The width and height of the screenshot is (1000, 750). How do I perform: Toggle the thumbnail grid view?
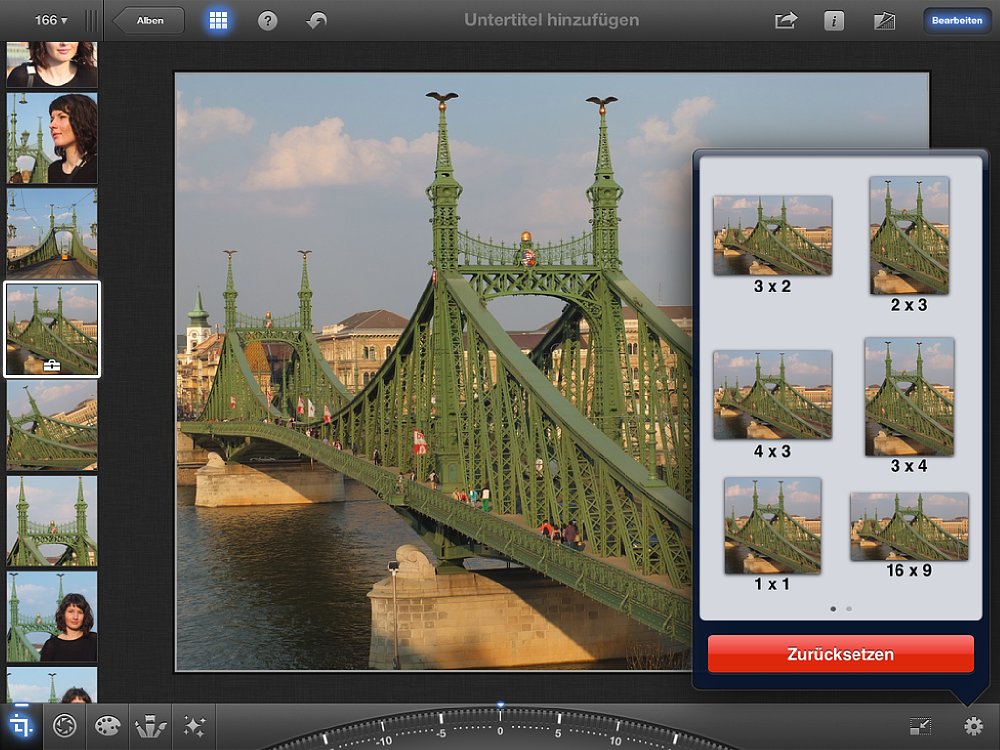tap(218, 20)
